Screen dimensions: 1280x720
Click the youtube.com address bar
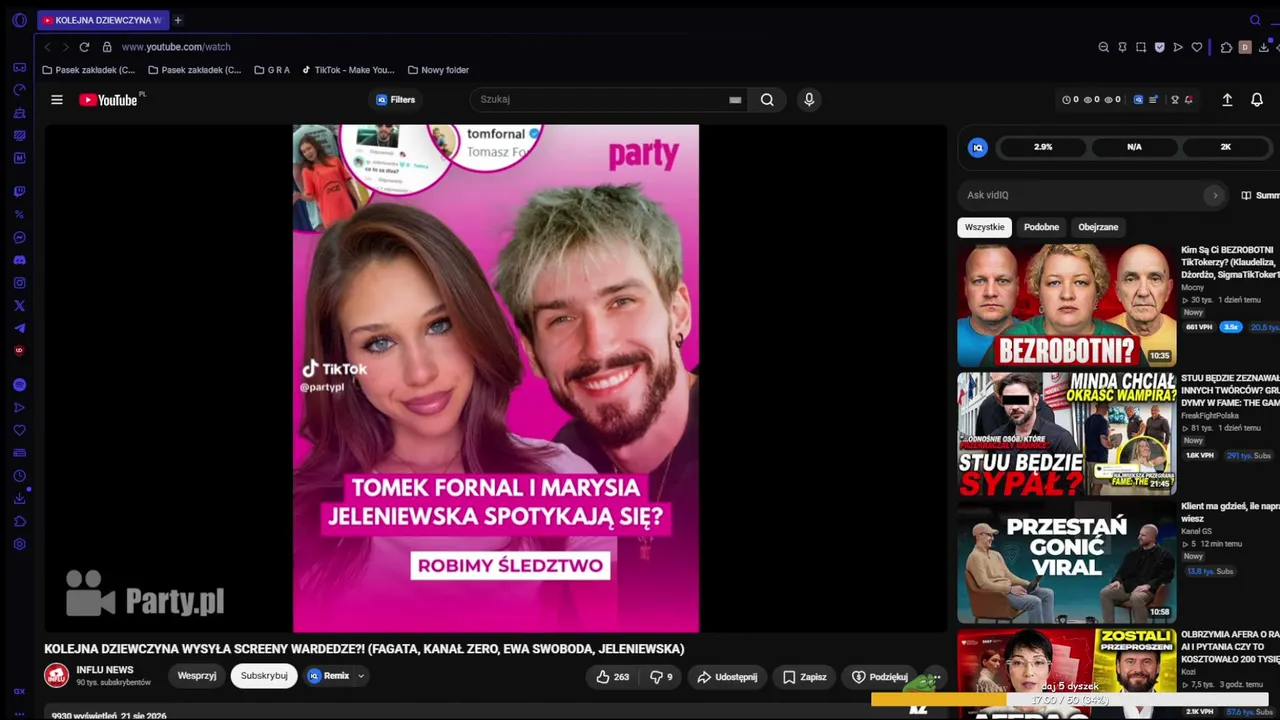click(x=176, y=47)
